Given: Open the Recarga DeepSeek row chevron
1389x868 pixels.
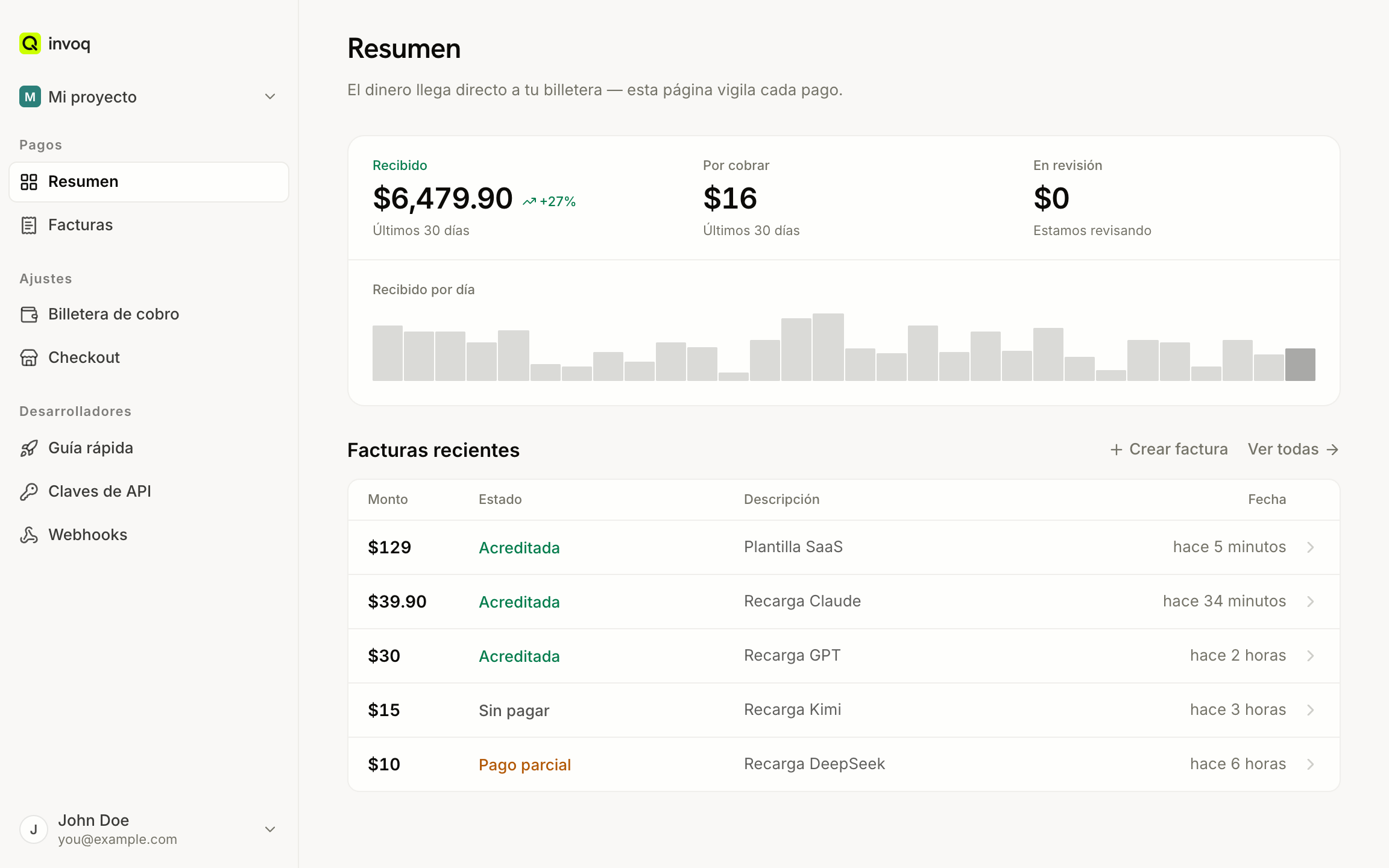Looking at the screenshot, I should [x=1311, y=764].
